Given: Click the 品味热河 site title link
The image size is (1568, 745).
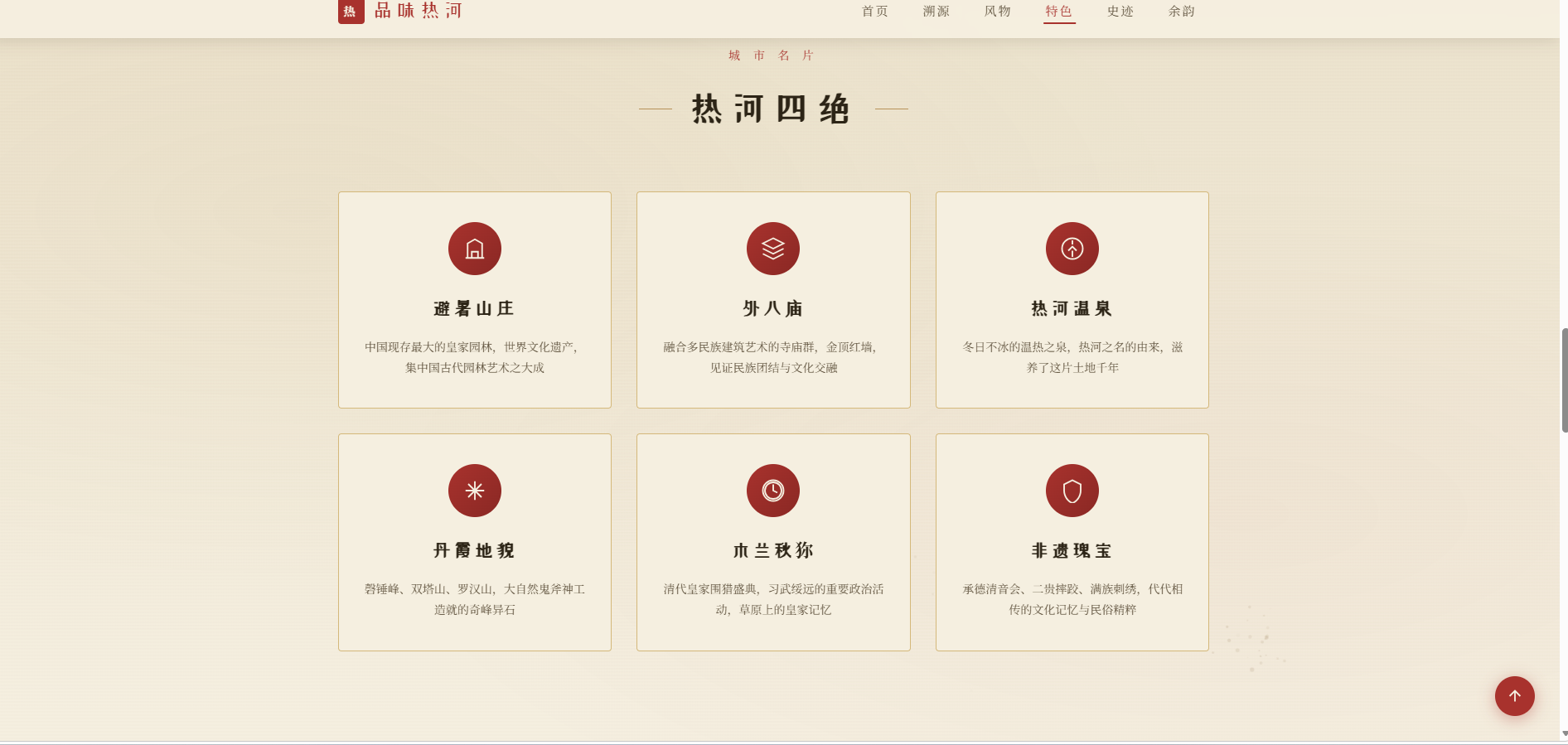Looking at the screenshot, I should point(419,11).
